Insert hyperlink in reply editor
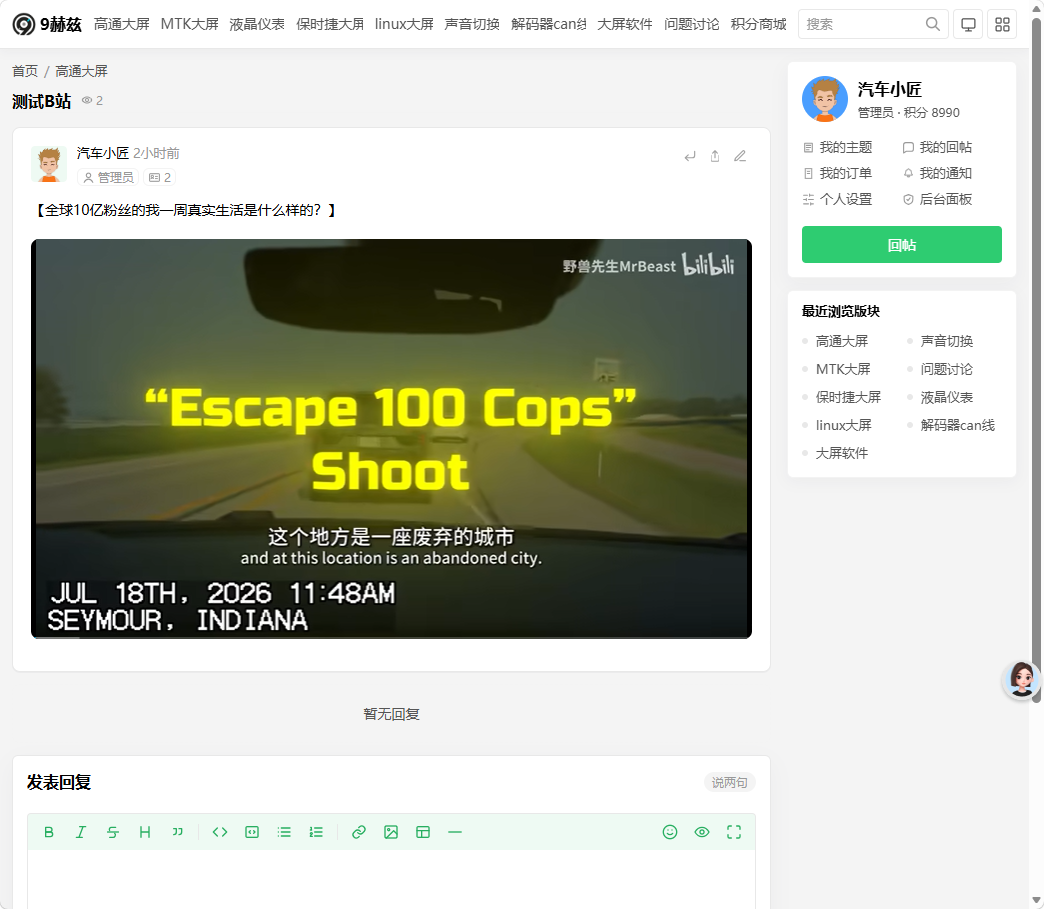Image resolution: width=1044 pixels, height=909 pixels. 359,832
